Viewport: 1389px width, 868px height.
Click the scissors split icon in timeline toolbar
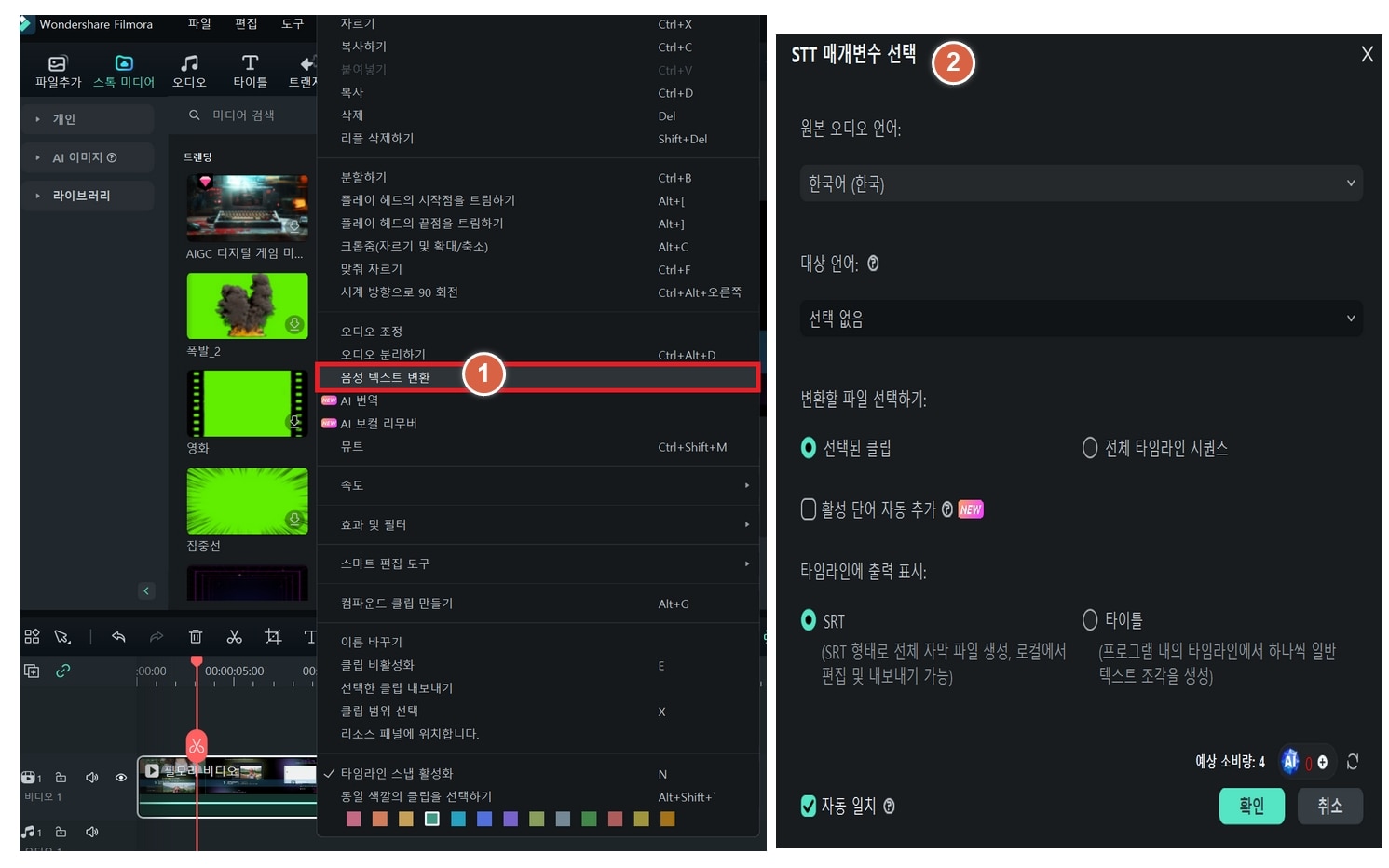(x=235, y=637)
